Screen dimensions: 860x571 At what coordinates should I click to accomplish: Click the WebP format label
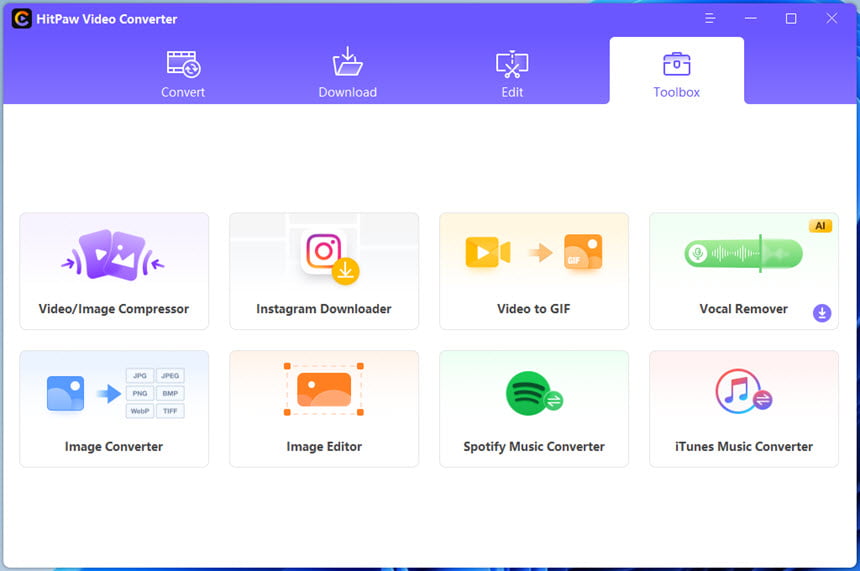[x=140, y=411]
